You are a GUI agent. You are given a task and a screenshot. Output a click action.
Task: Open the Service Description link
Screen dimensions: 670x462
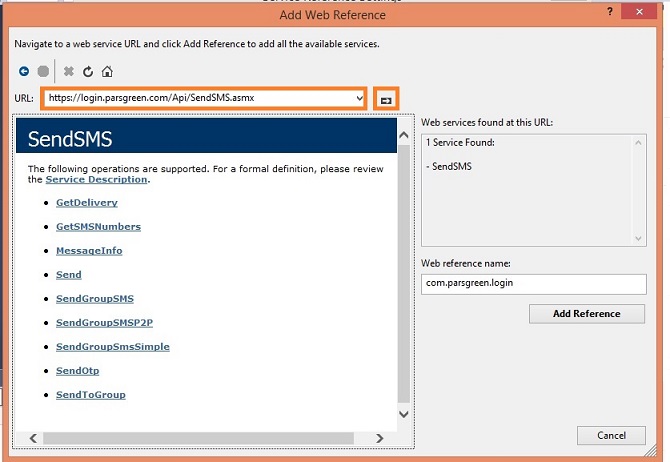(96, 180)
